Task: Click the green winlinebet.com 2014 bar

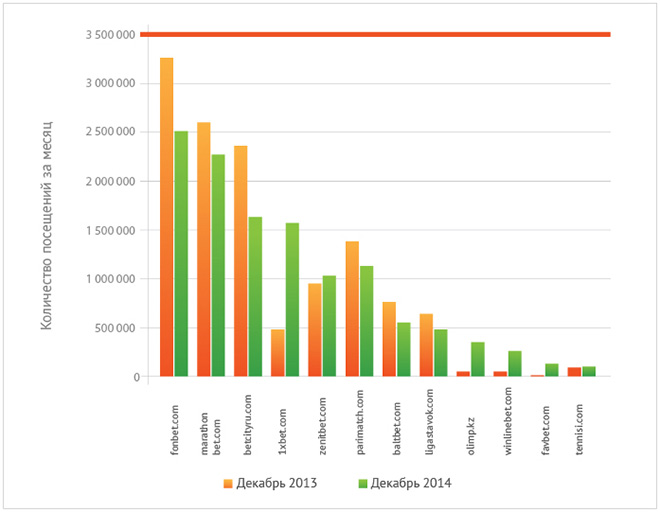Action: click(x=515, y=363)
